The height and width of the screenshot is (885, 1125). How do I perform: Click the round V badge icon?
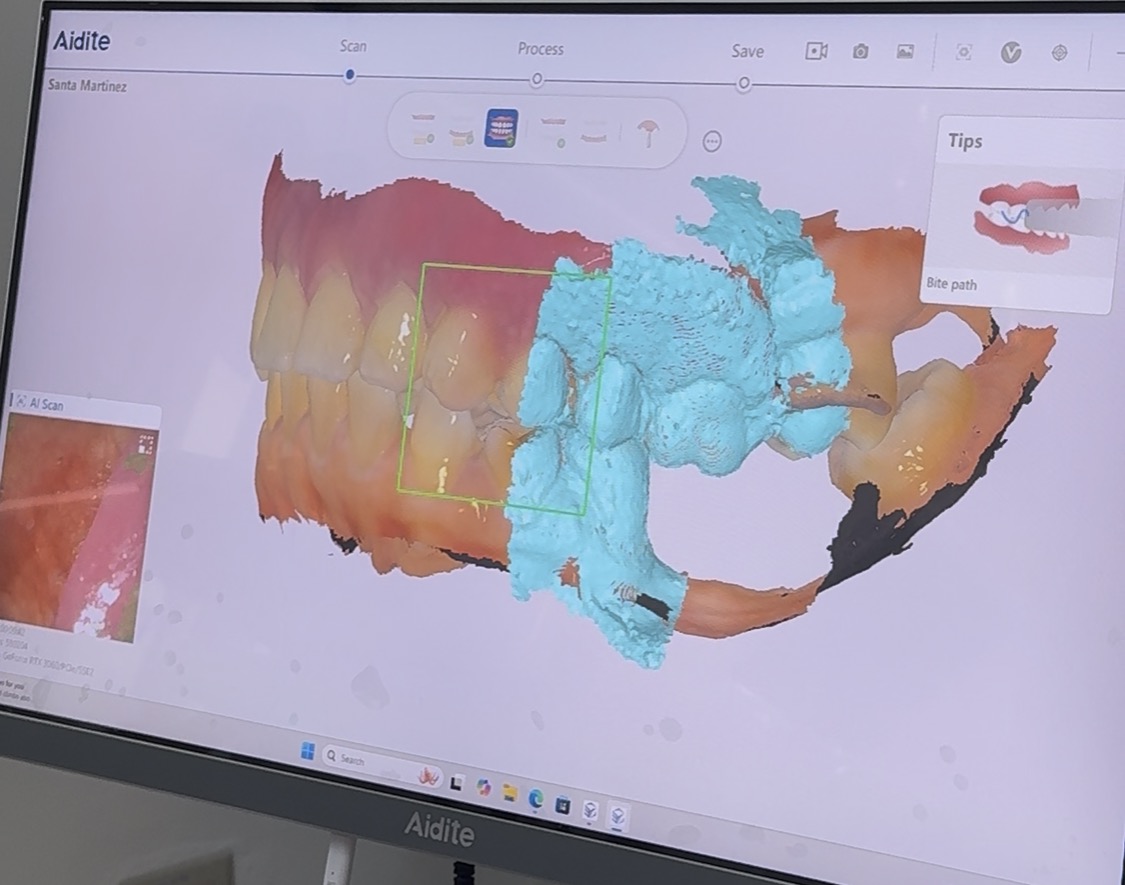[x=1011, y=53]
